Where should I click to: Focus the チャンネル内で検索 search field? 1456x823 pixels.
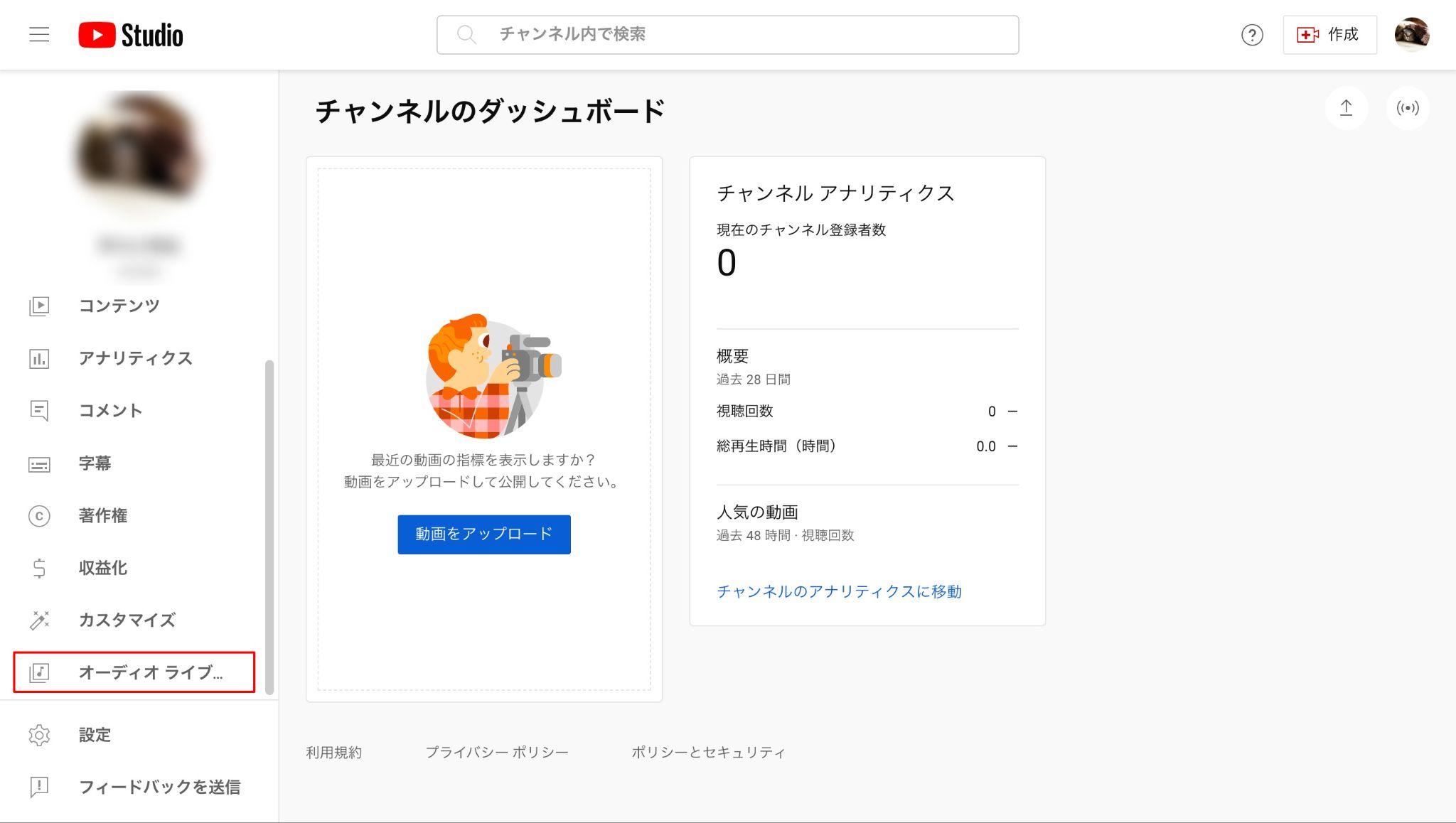[727, 35]
